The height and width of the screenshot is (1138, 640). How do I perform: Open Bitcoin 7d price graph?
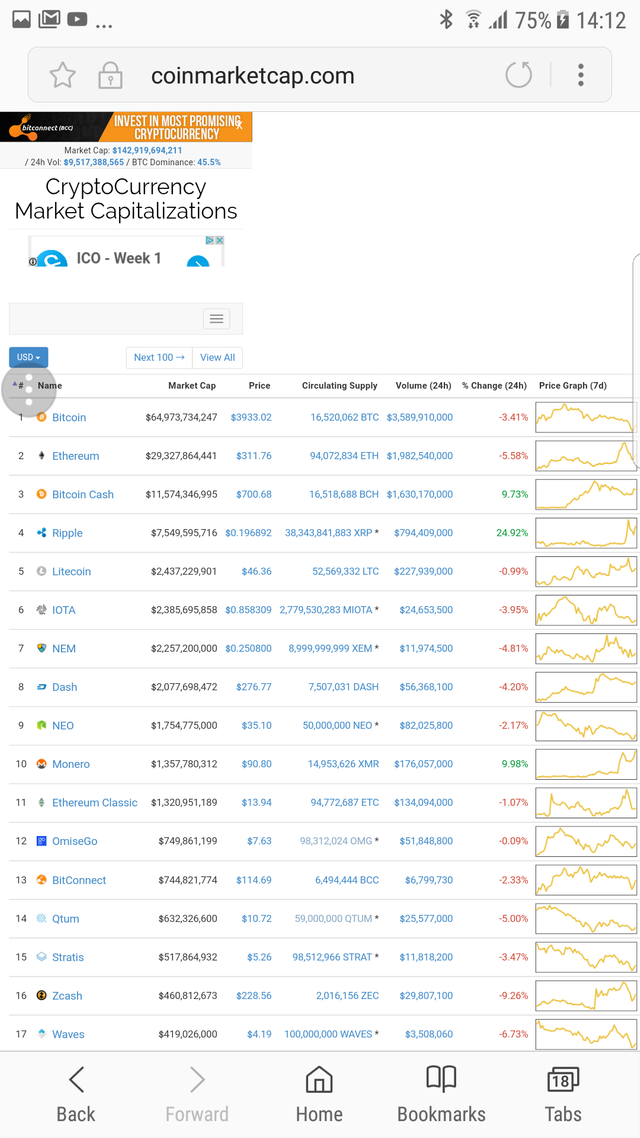point(586,417)
